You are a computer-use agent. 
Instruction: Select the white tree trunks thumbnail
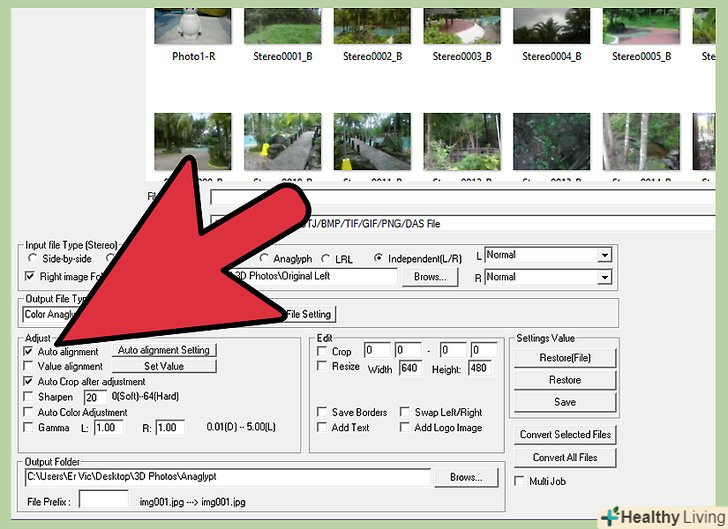coord(641,142)
